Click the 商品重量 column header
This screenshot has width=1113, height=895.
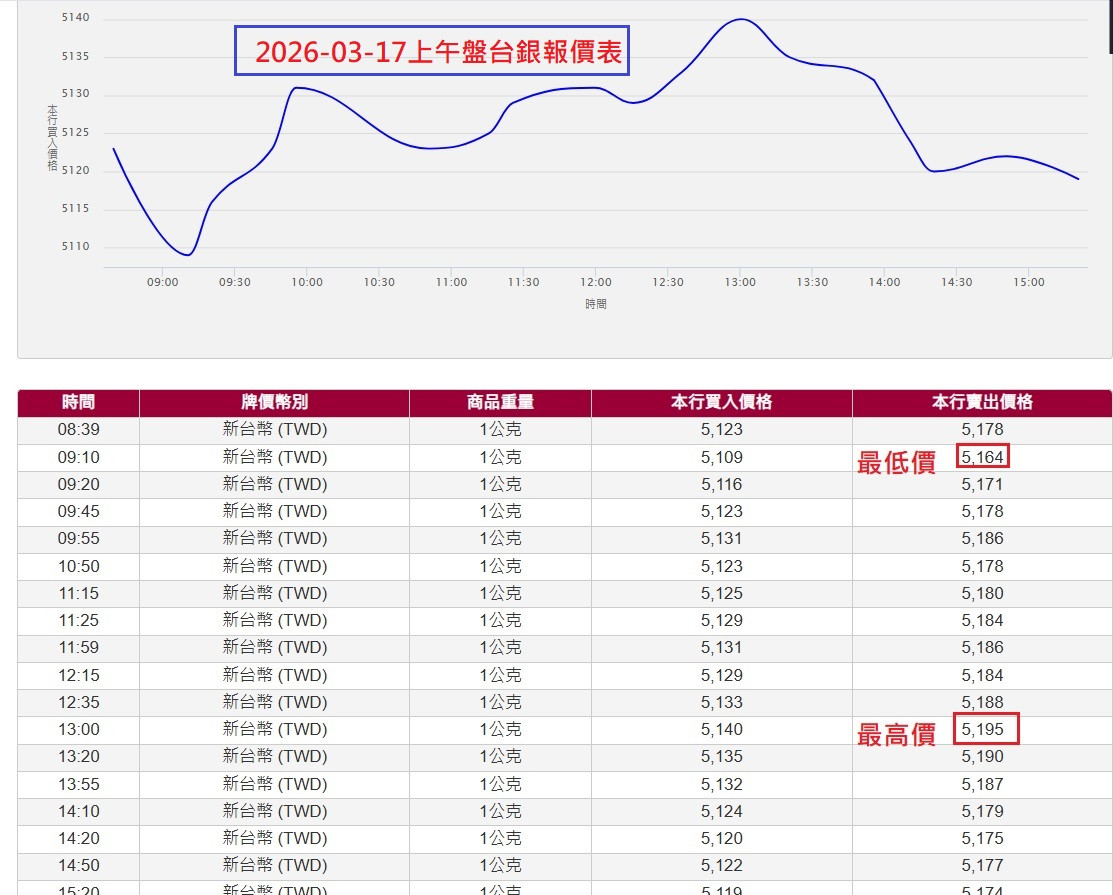500,402
